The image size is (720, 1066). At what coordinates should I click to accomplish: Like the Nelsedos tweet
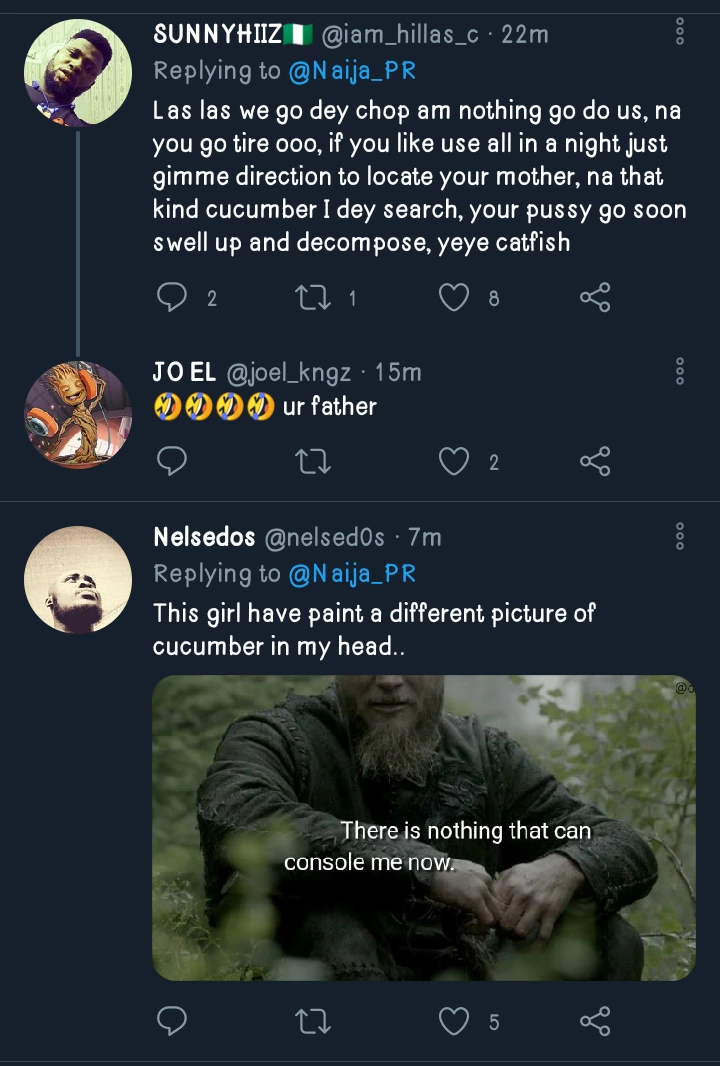455,1020
